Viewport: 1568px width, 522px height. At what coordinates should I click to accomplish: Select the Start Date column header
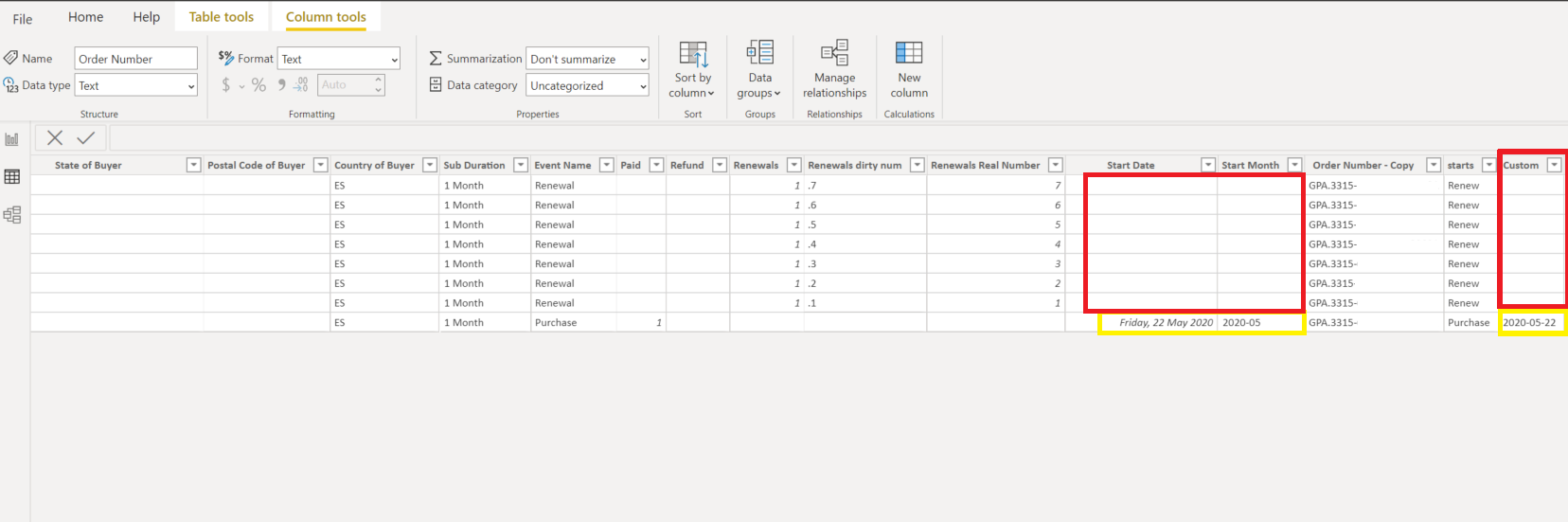point(1131,165)
